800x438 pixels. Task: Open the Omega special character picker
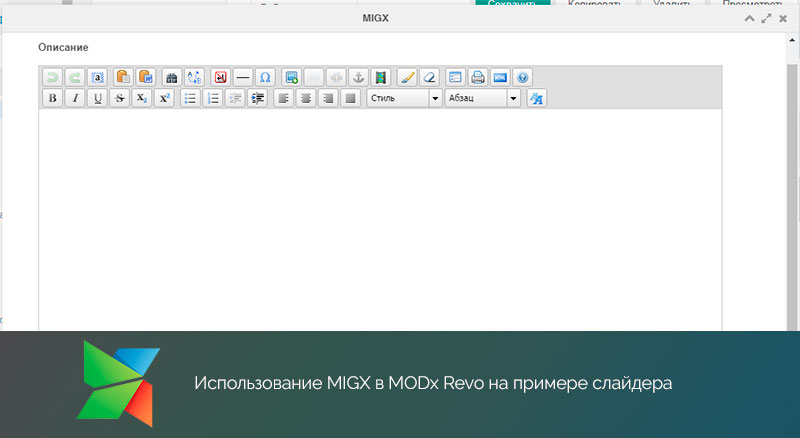tap(265, 77)
